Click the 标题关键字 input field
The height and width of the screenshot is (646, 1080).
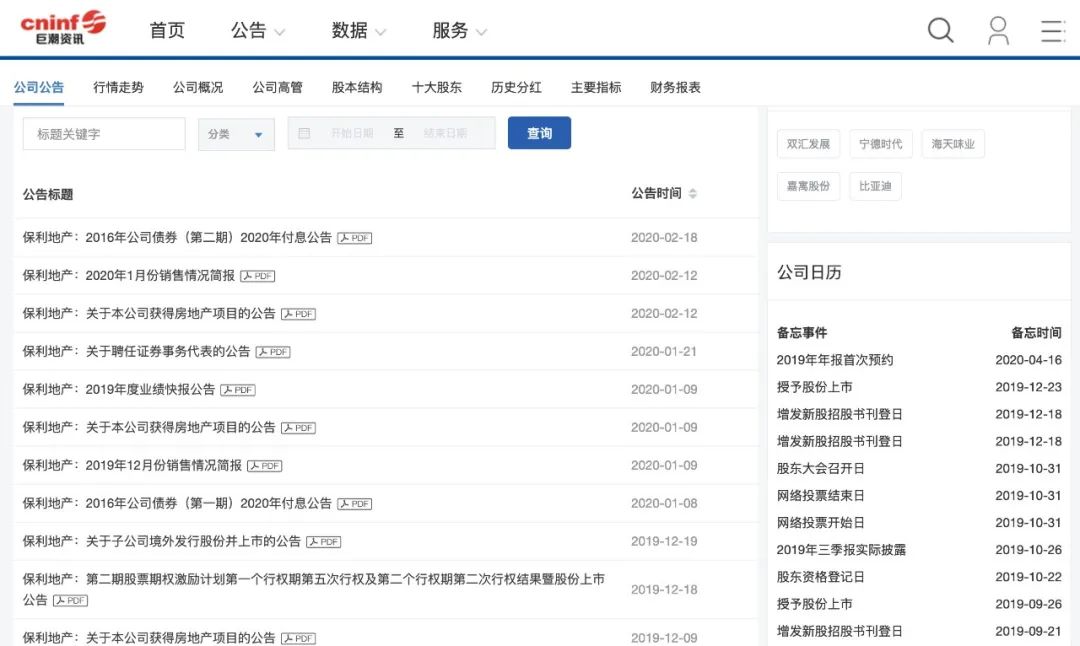tap(103, 132)
